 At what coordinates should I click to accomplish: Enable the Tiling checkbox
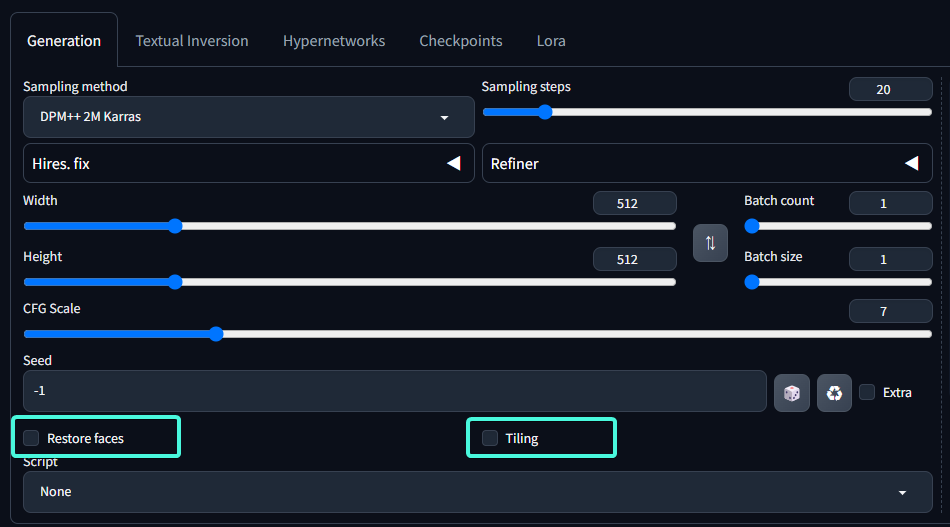point(490,438)
